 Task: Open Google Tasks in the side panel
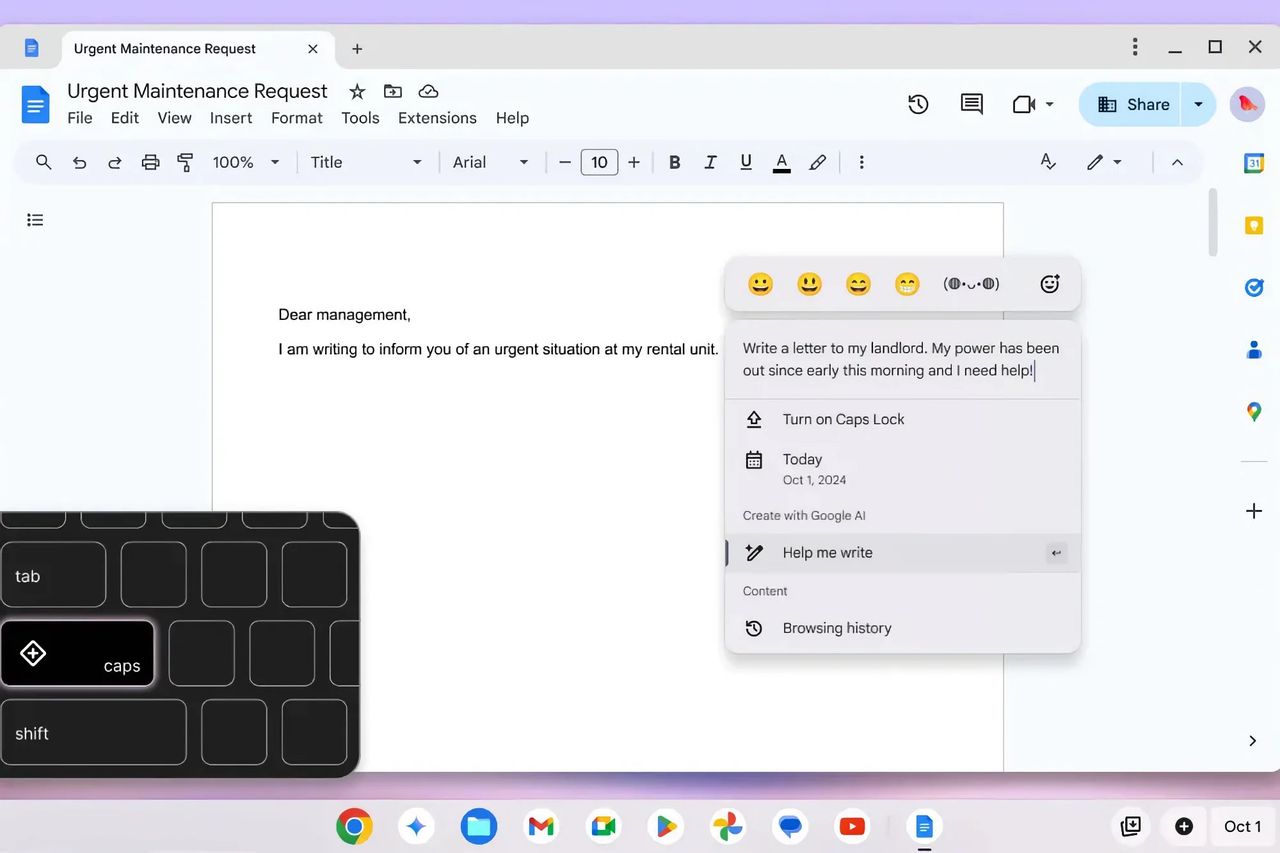1254,287
